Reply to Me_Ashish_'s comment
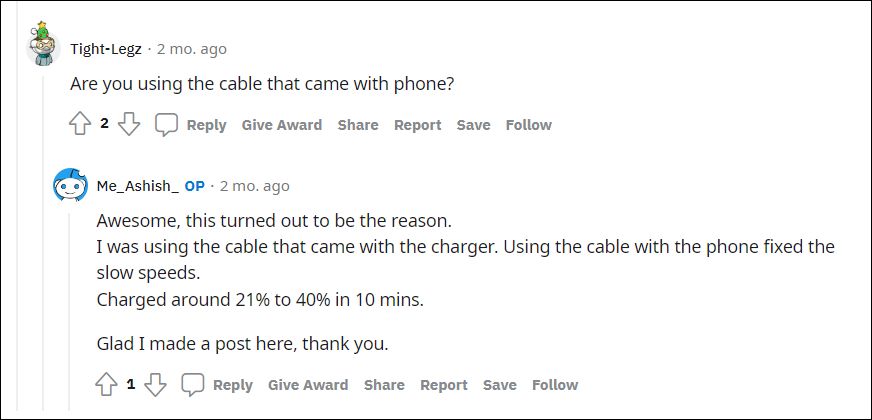 tap(232, 385)
